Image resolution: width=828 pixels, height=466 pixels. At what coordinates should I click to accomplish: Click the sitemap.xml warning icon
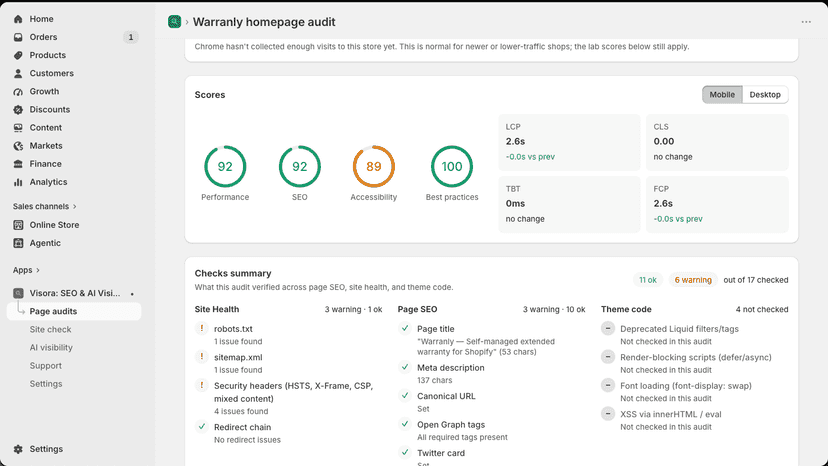click(202, 357)
